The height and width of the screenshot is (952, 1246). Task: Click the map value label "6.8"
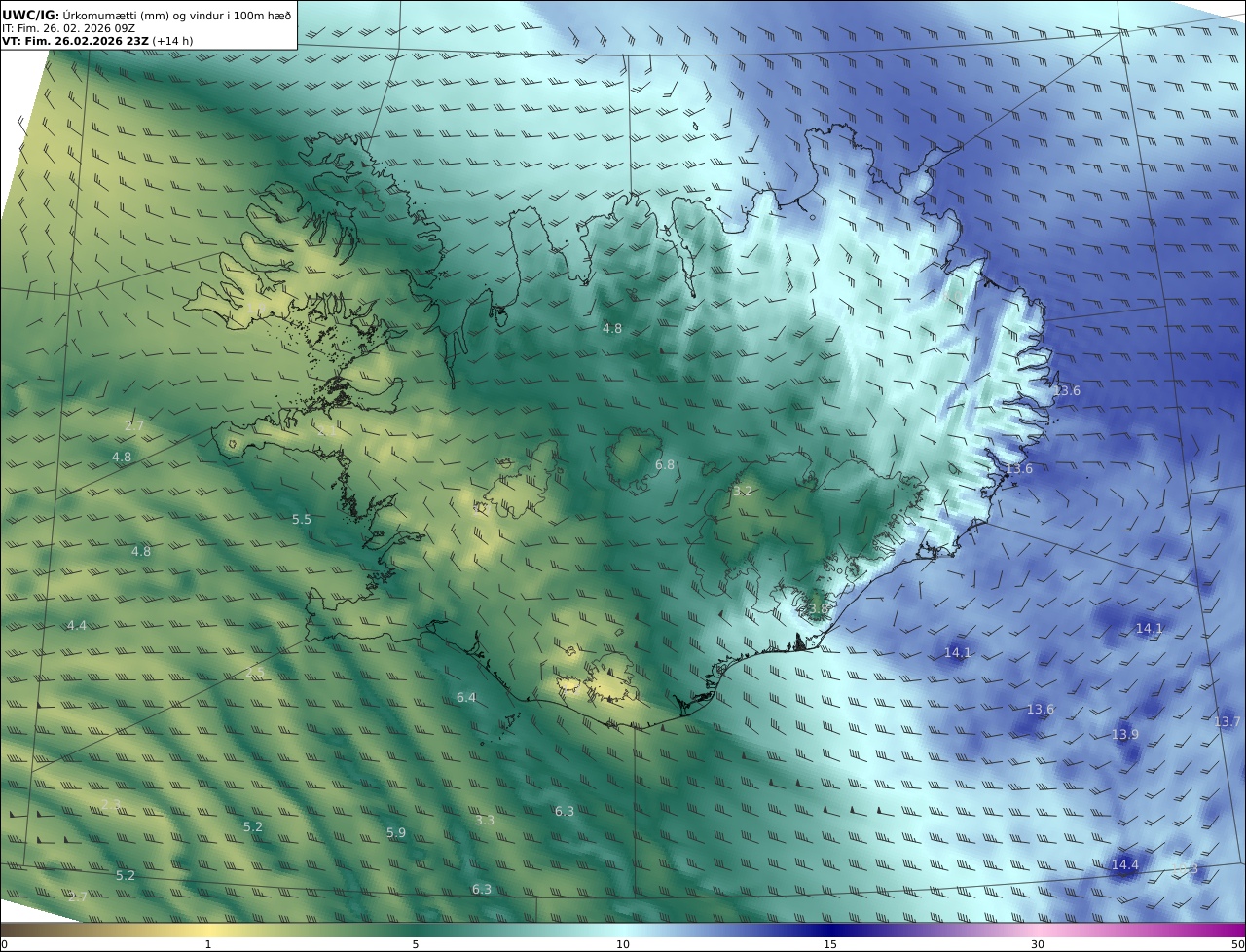(665, 465)
